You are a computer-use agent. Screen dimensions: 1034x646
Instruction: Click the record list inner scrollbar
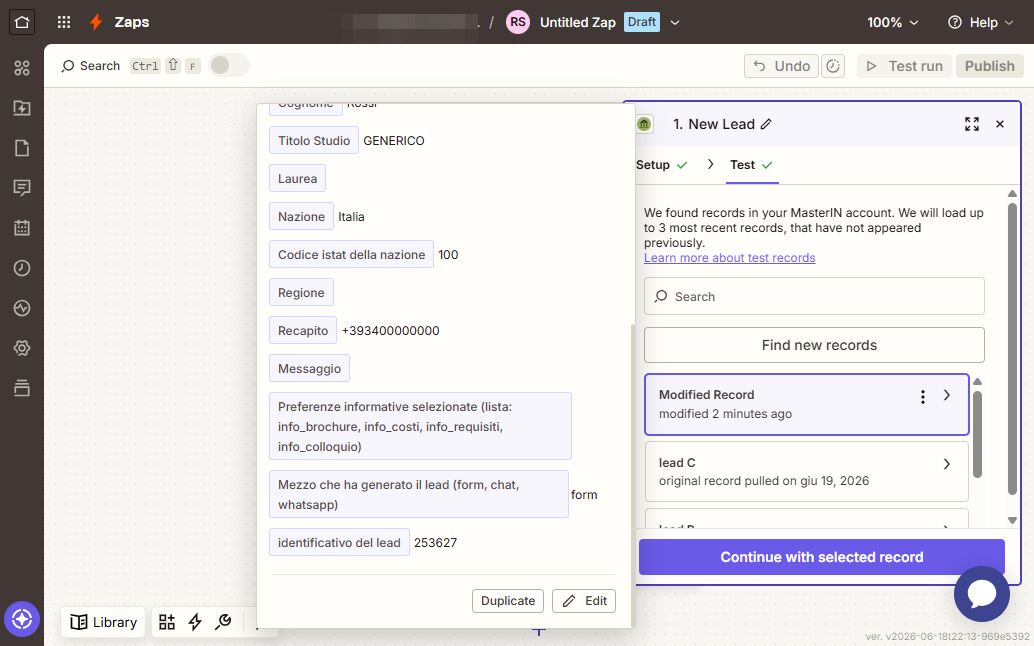click(x=977, y=434)
